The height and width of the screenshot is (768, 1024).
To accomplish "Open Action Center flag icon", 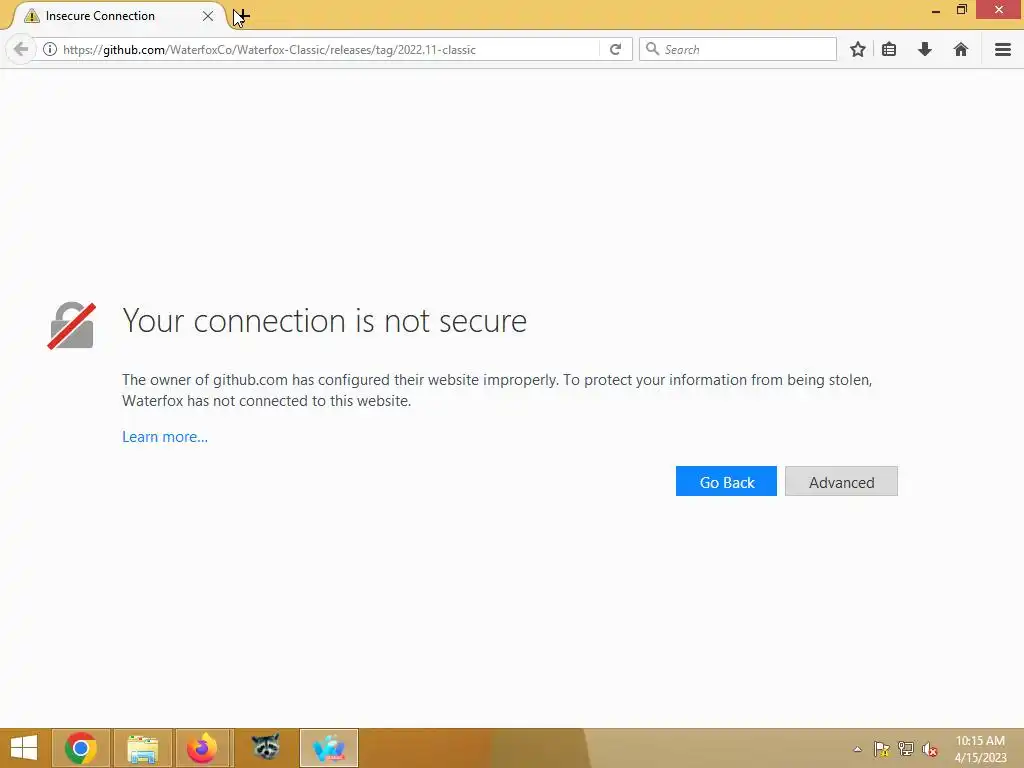I will pos(882,749).
